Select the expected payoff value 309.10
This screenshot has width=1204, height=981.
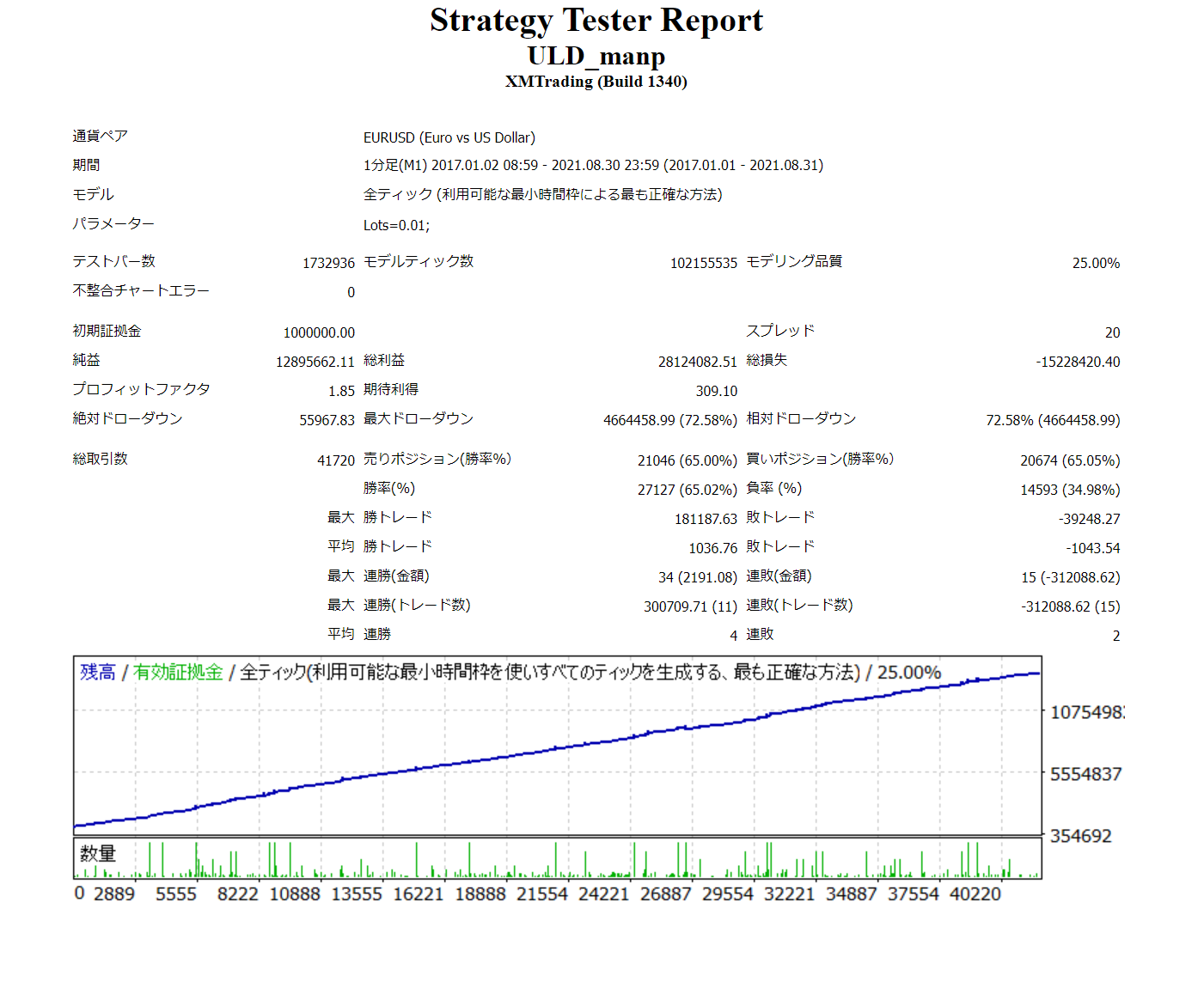coord(716,391)
